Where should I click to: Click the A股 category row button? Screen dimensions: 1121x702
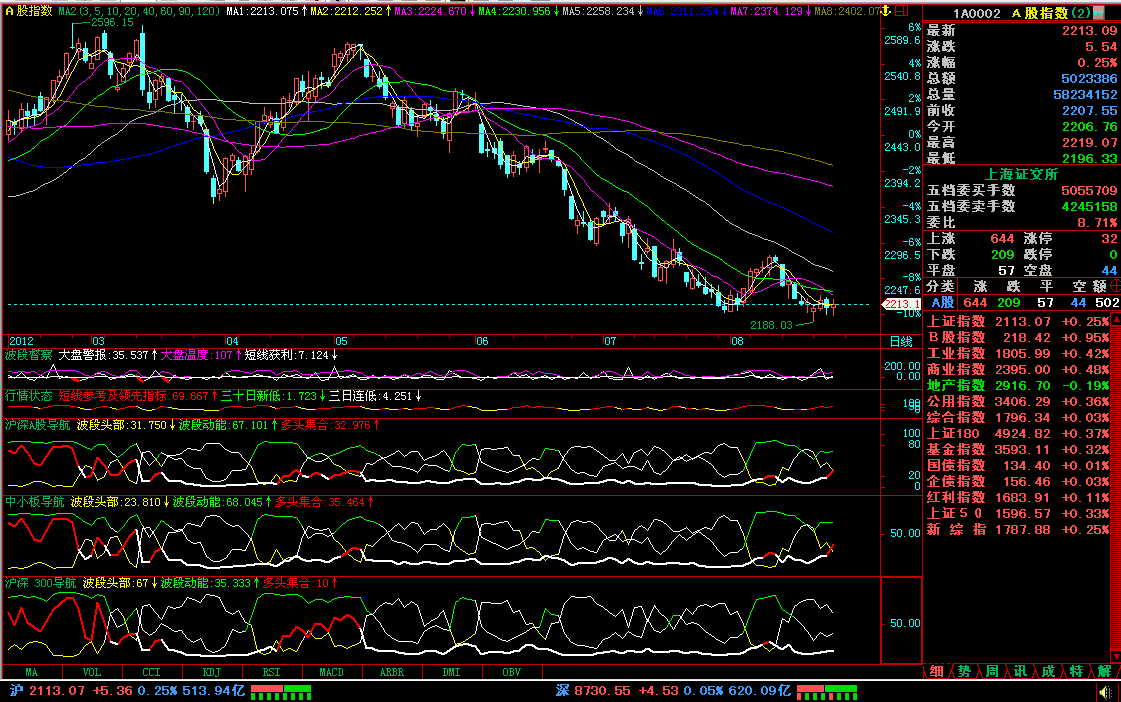942,303
